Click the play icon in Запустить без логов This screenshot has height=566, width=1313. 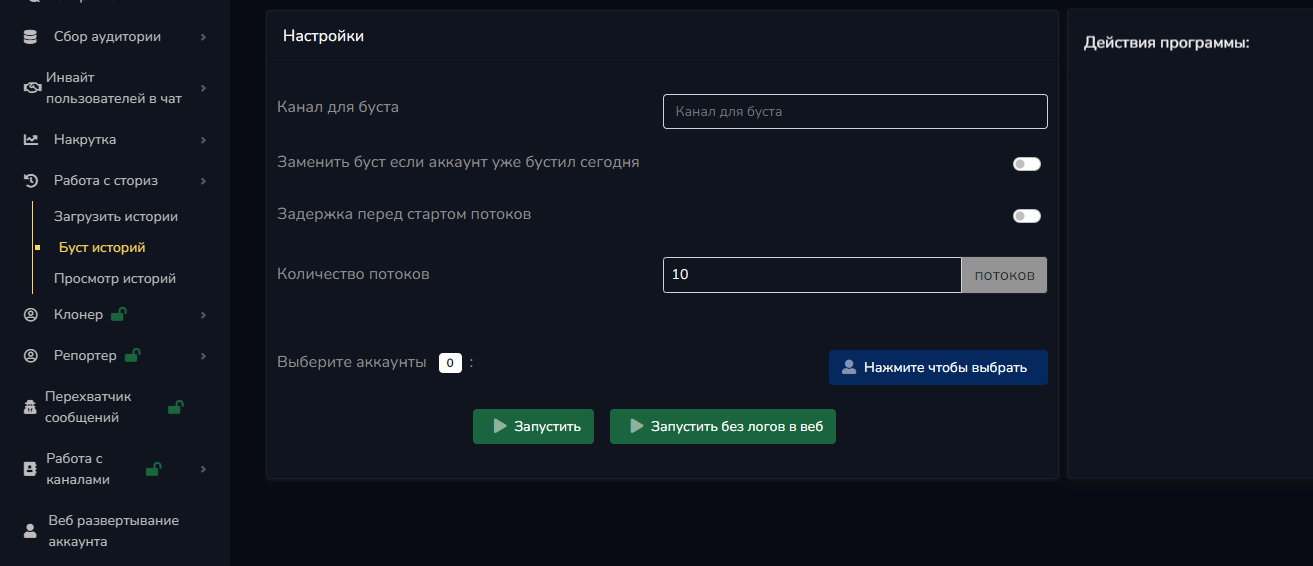(636, 426)
